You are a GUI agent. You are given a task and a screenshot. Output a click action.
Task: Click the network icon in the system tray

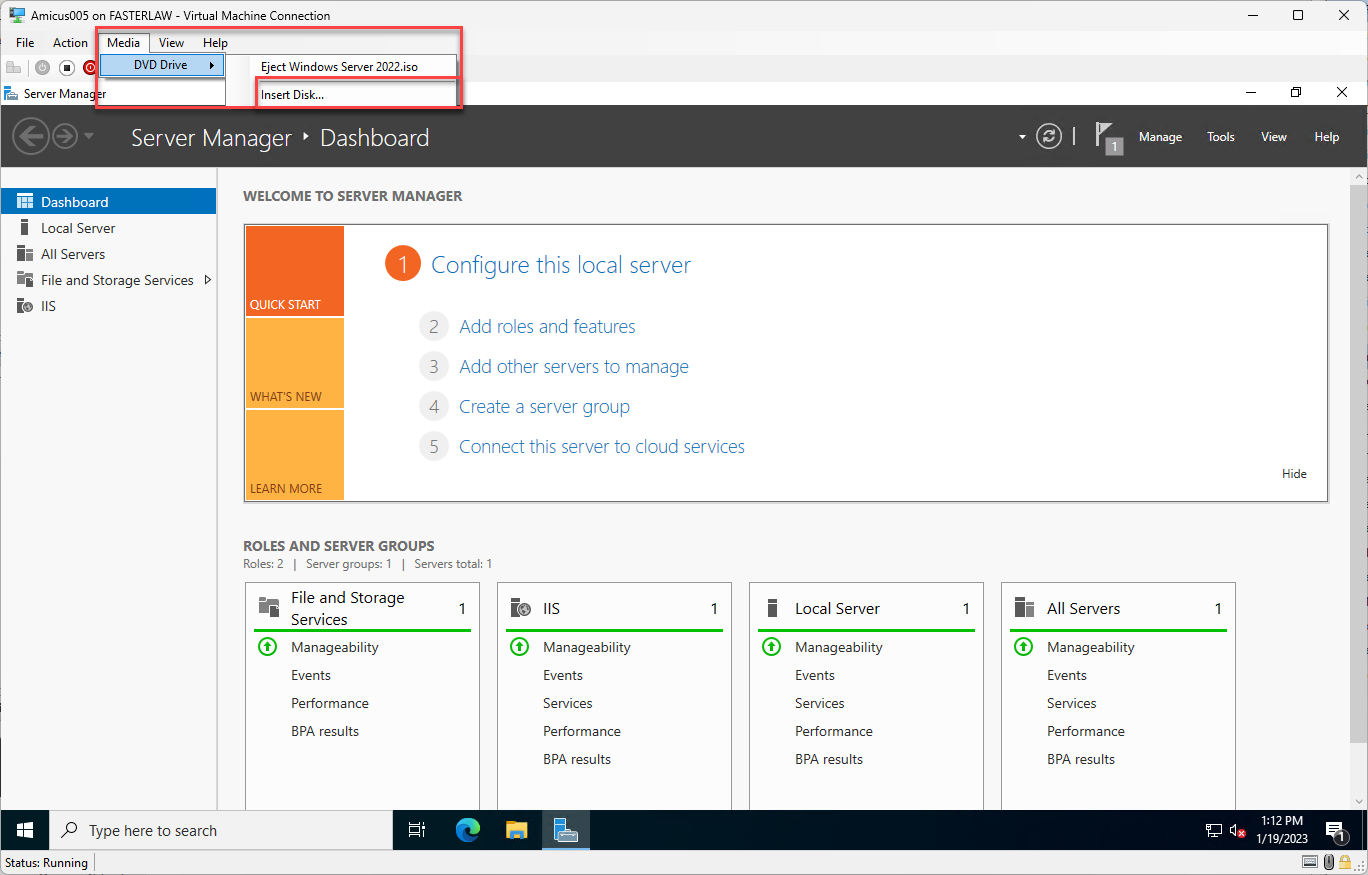coord(1214,830)
